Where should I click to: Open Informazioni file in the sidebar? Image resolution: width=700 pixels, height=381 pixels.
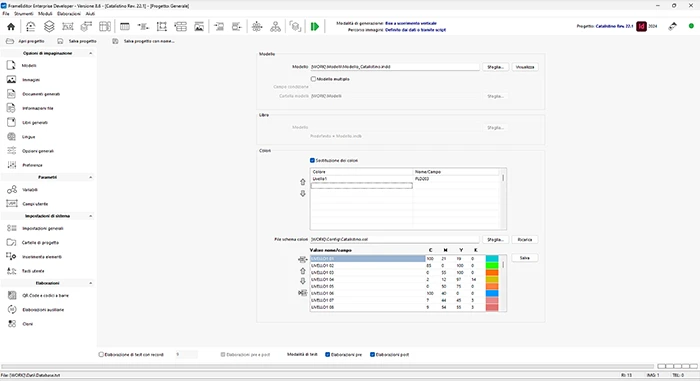(38, 109)
